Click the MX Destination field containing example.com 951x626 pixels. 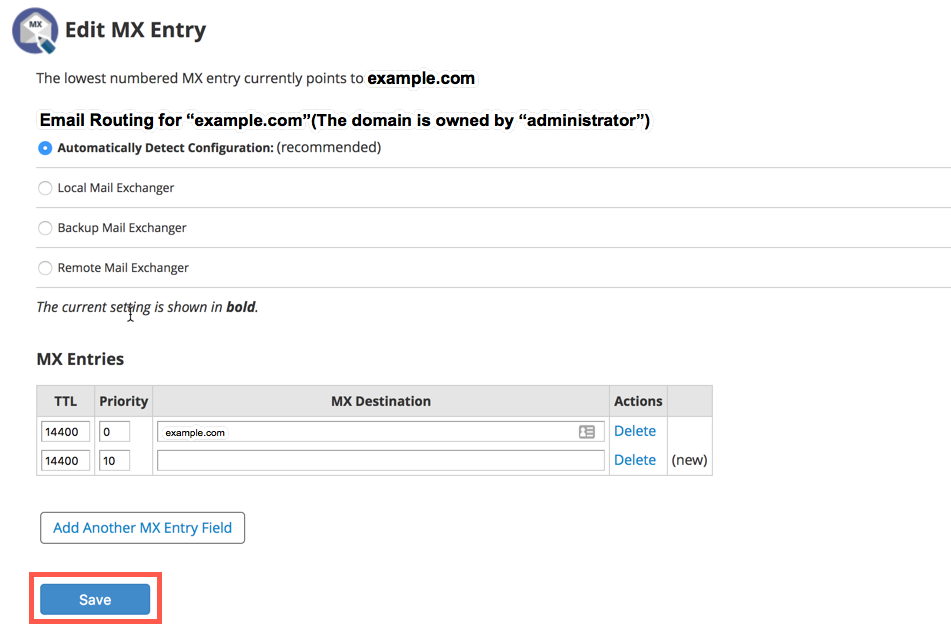(x=365, y=432)
